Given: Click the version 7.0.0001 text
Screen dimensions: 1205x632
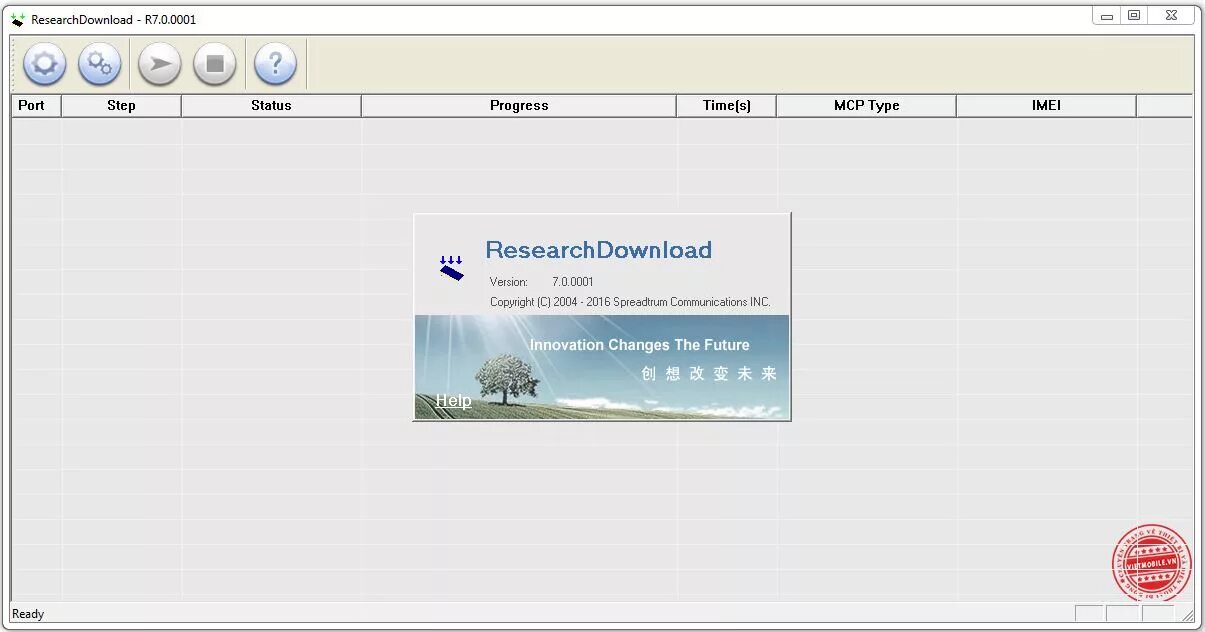Looking at the screenshot, I should [573, 282].
